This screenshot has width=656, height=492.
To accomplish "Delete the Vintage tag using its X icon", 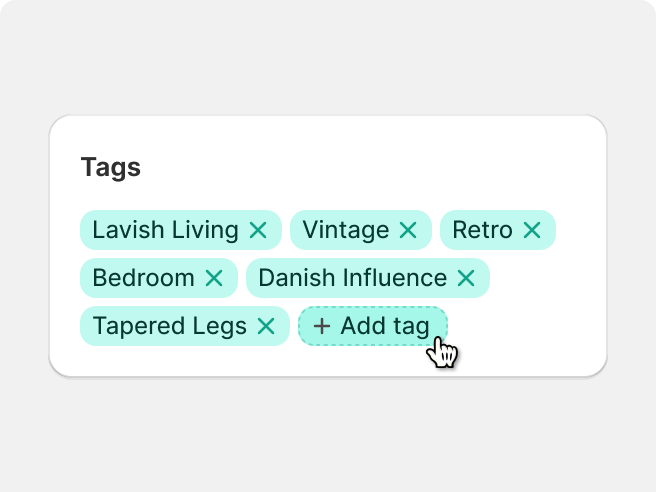I will click(408, 230).
